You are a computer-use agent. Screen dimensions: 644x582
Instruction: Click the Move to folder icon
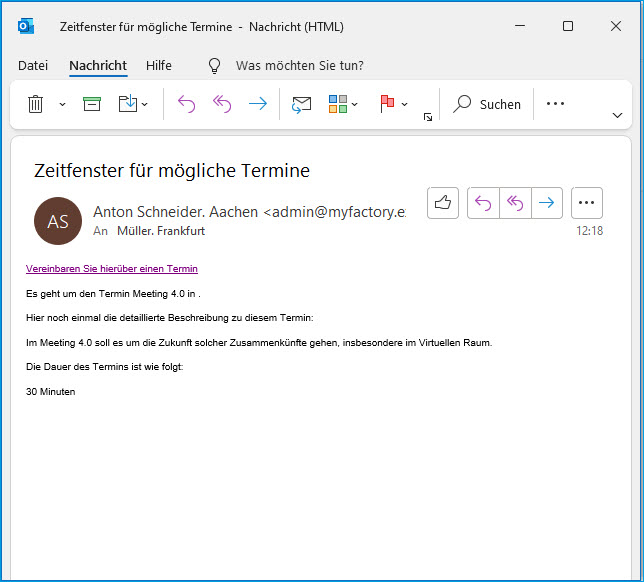coord(128,104)
